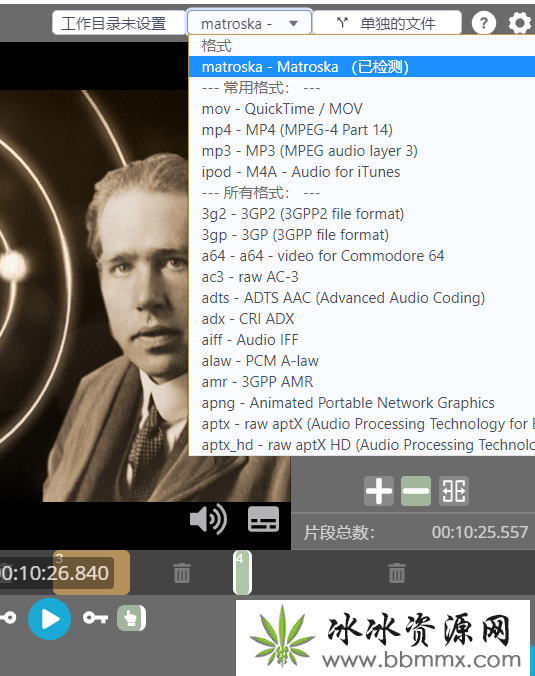Collapse the matroska format dropdown

click(249, 23)
